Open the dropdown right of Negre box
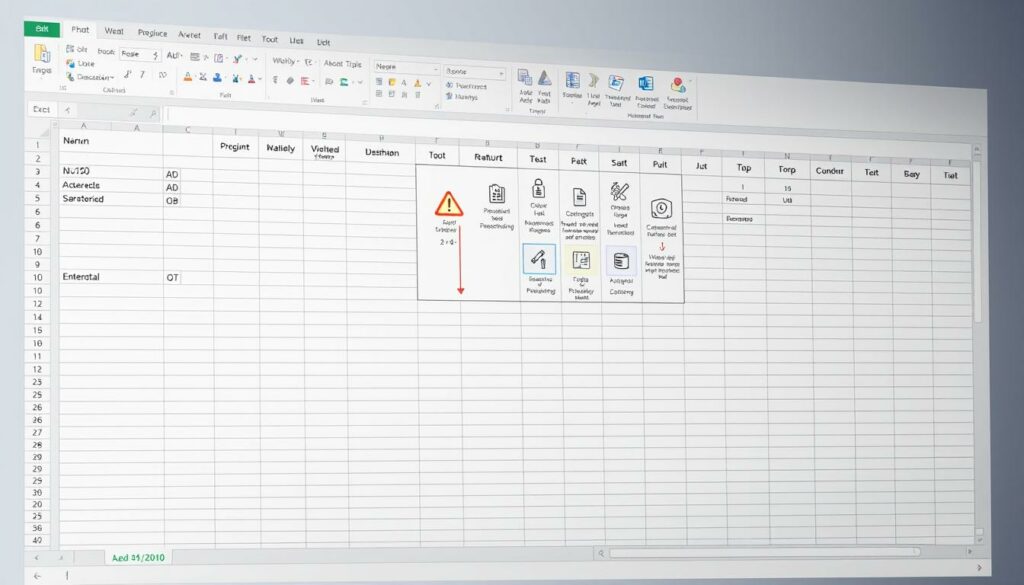The height and width of the screenshot is (585, 1024). [x=474, y=72]
